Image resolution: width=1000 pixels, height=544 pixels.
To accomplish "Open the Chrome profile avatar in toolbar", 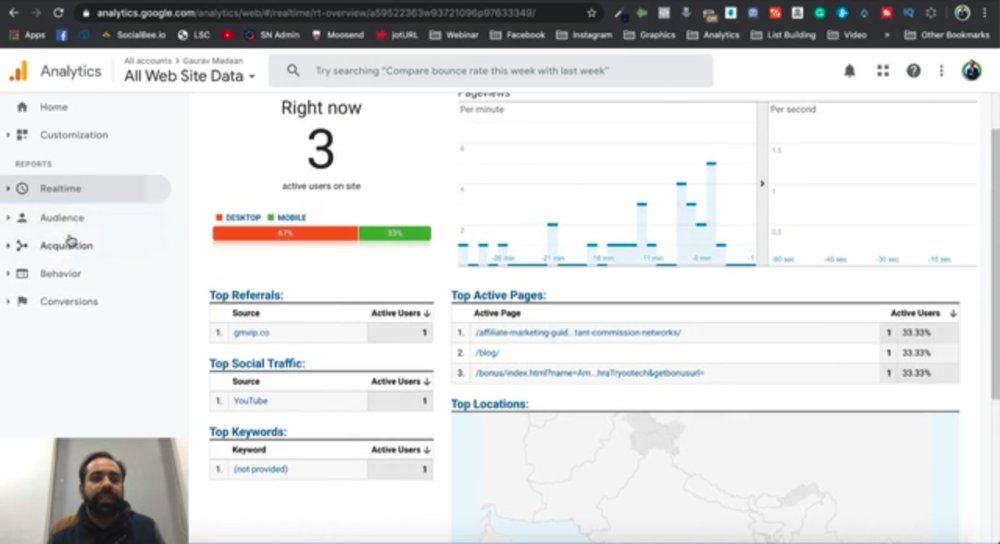I will (x=962, y=13).
